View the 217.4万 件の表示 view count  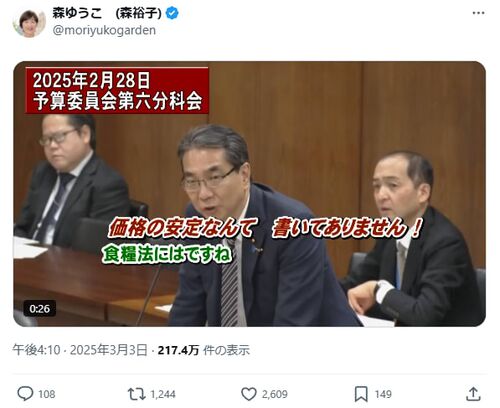tap(204, 350)
